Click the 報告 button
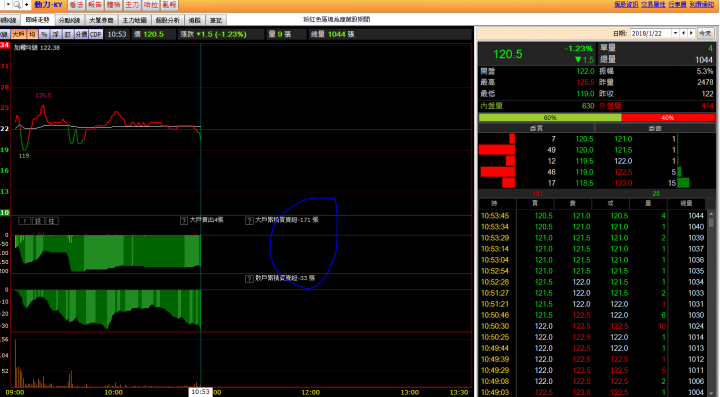Viewport: 720px width, 397px height. click(x=95, y=5)
